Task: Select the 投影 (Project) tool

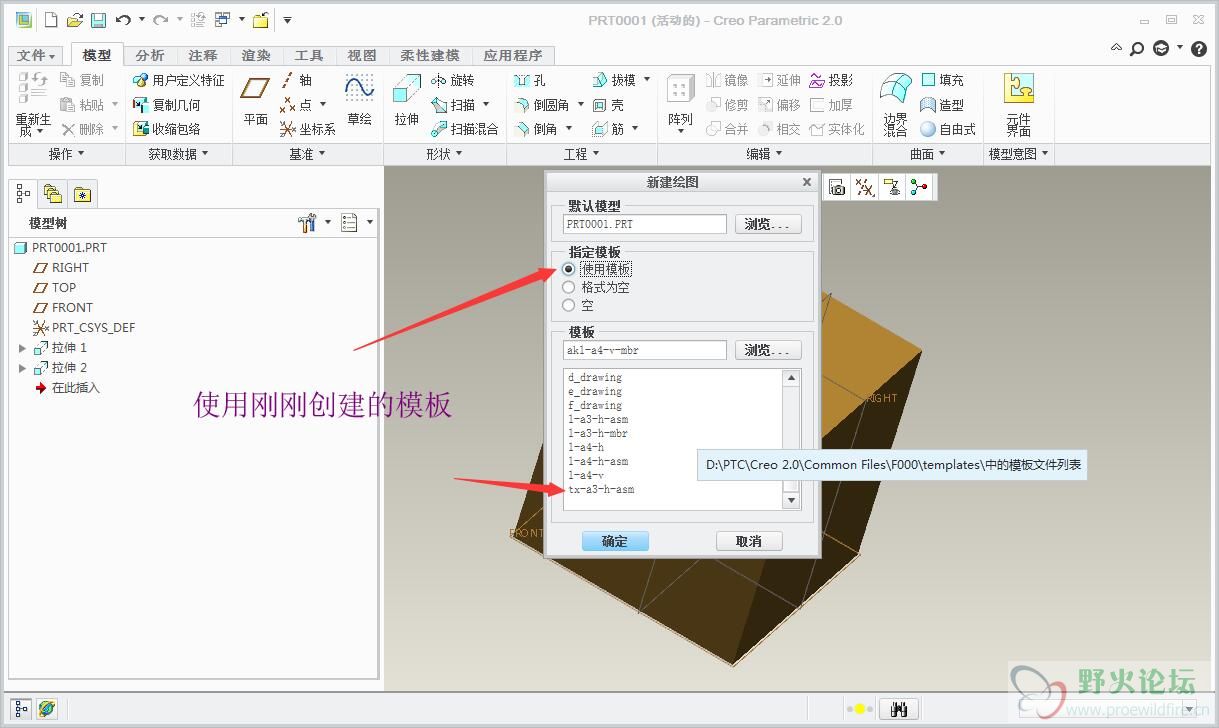Action: [x=831, y=80]
